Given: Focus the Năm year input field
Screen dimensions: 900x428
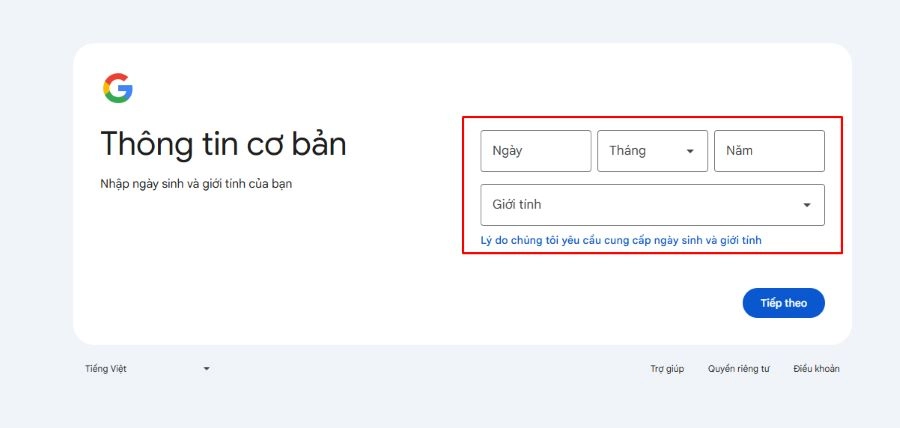Looking at the screenshot, I should point(769,151).
